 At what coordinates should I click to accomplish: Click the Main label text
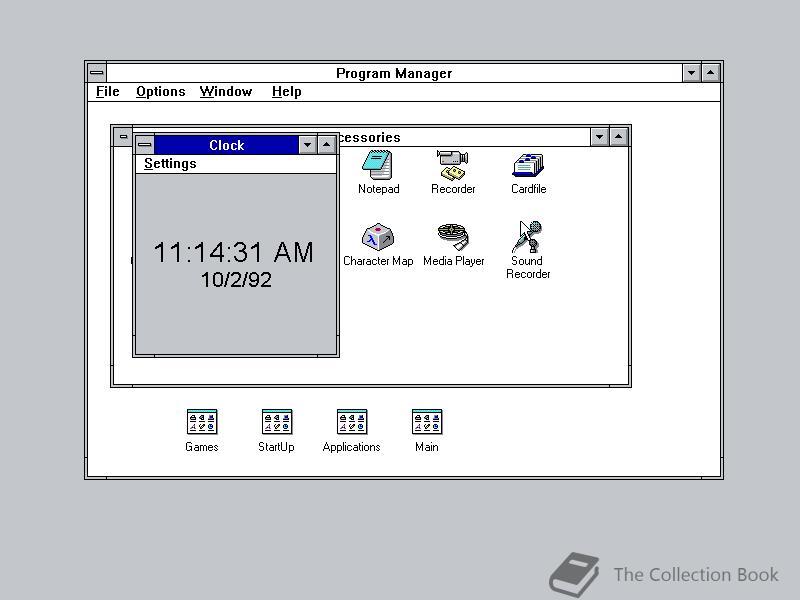427,447
